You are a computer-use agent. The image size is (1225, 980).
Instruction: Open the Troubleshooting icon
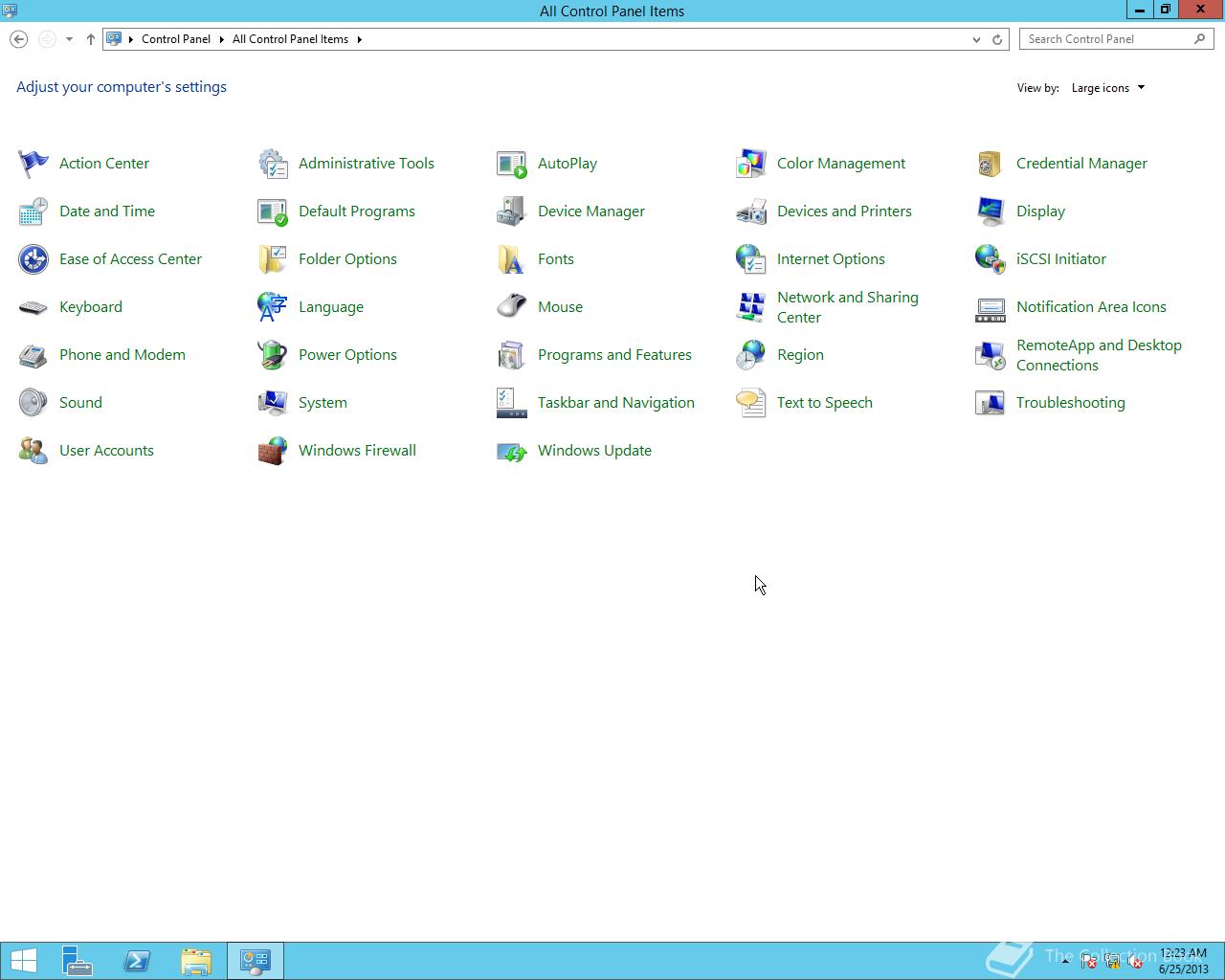coord(991,403)
